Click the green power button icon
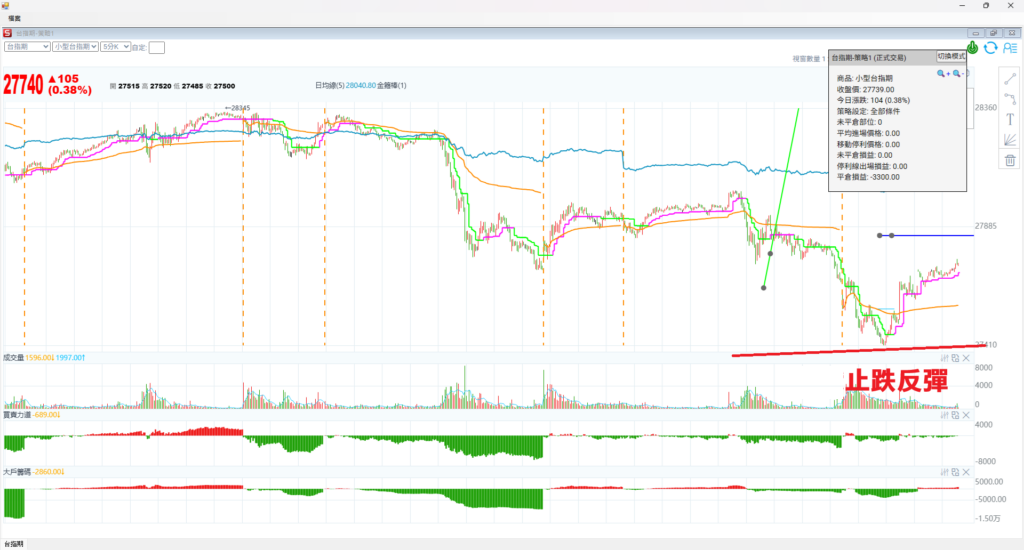 point(972,47)
